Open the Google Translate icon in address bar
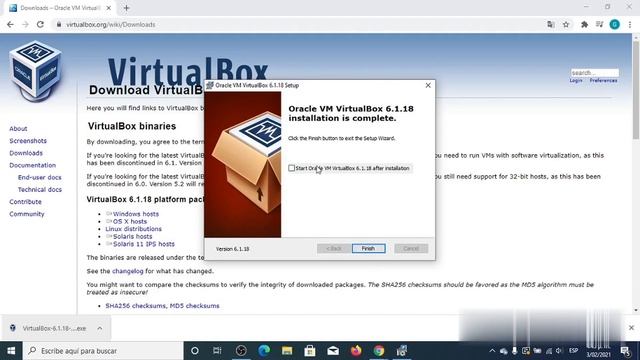This screenshot has height=360, width=640. [551, 24]
